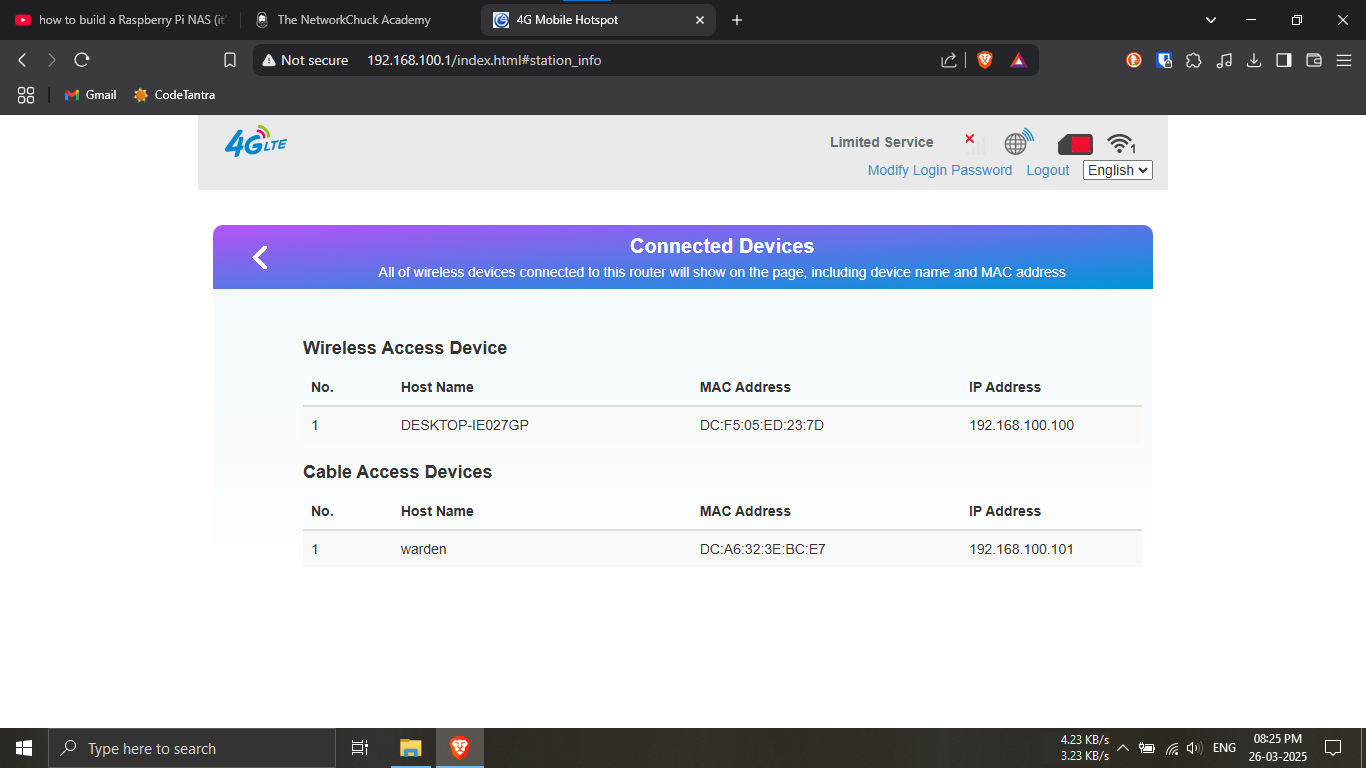This screenshot has width=1366, height=768.
Task: Click the globe network status icon
Action: tap(1017, 143)
